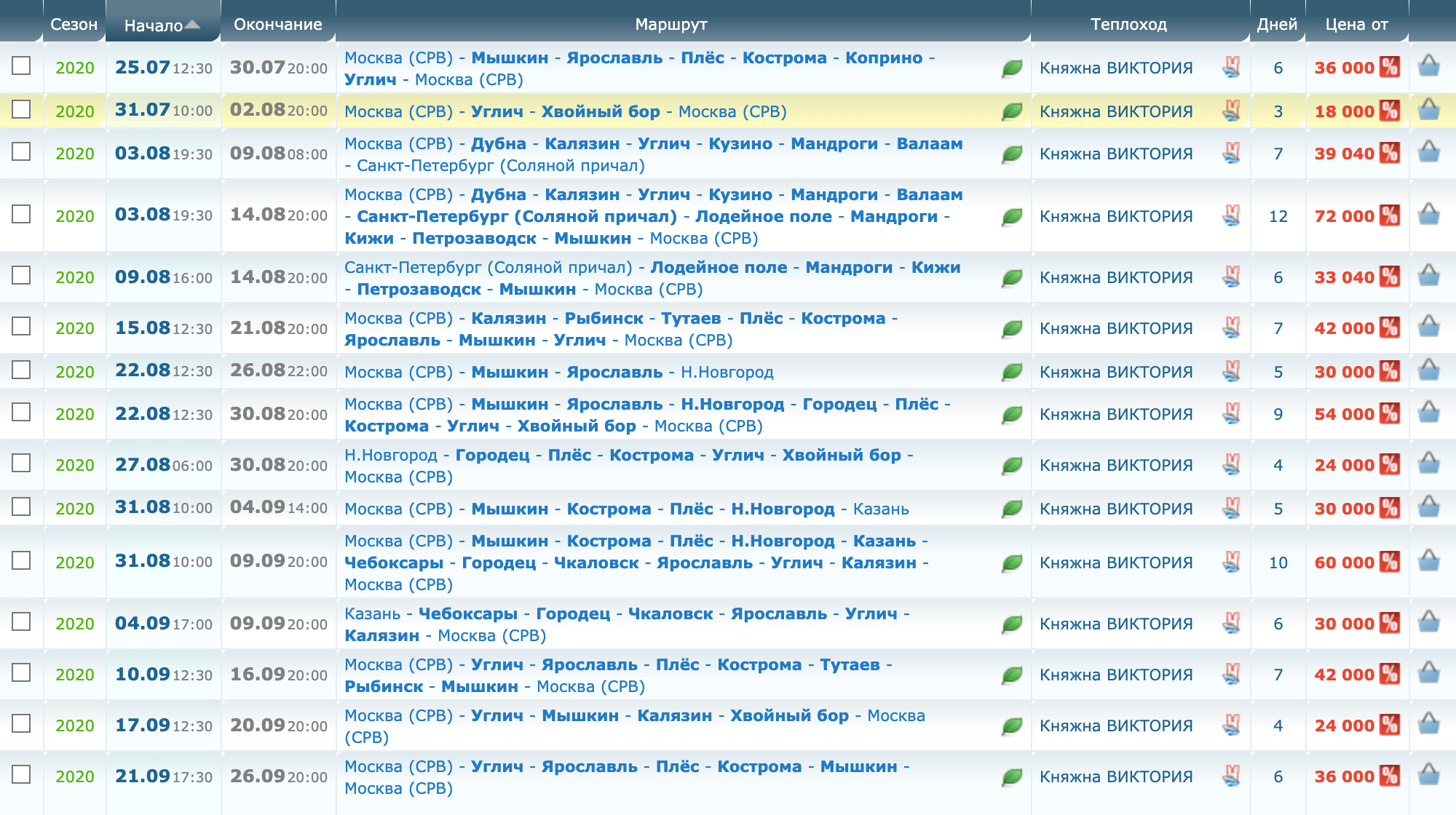Screen dimensions: 1456x815
Task: Add the 12-day 72 000 cruise to basket
Action: click(x=1429, y=215)
